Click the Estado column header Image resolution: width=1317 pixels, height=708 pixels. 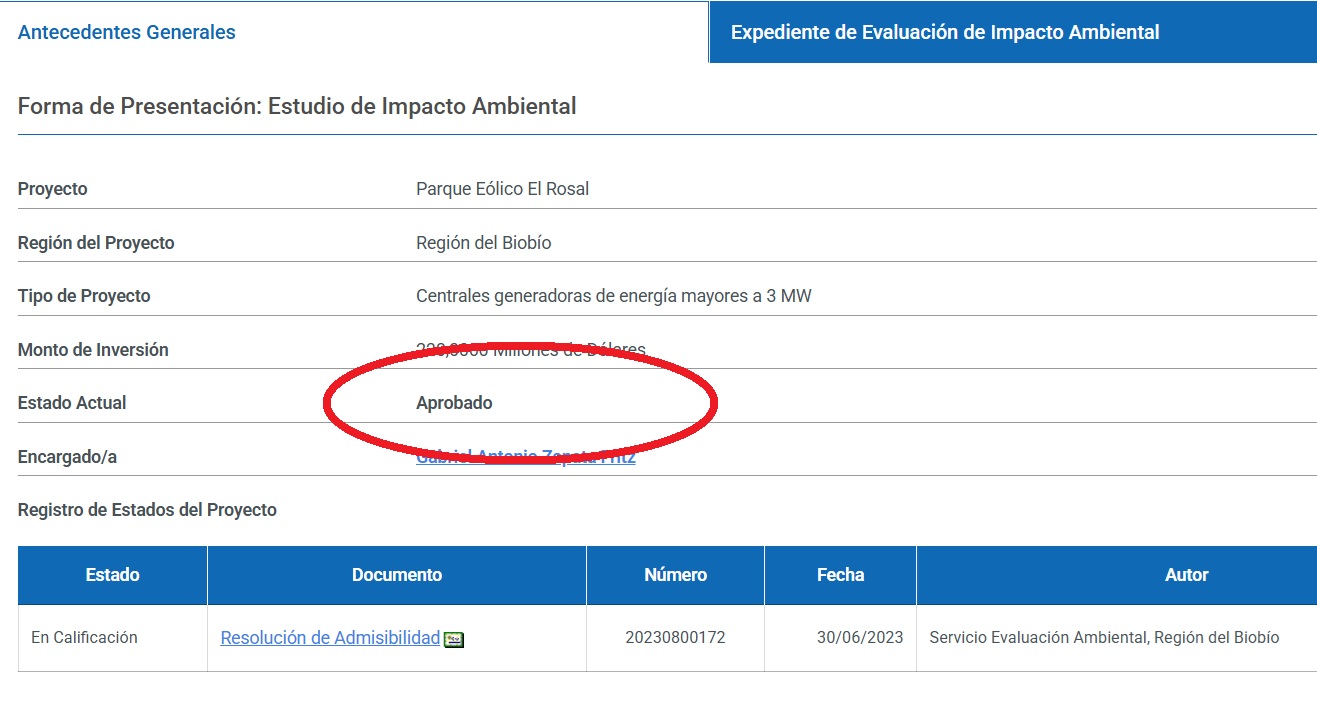(x=112, y=575)
